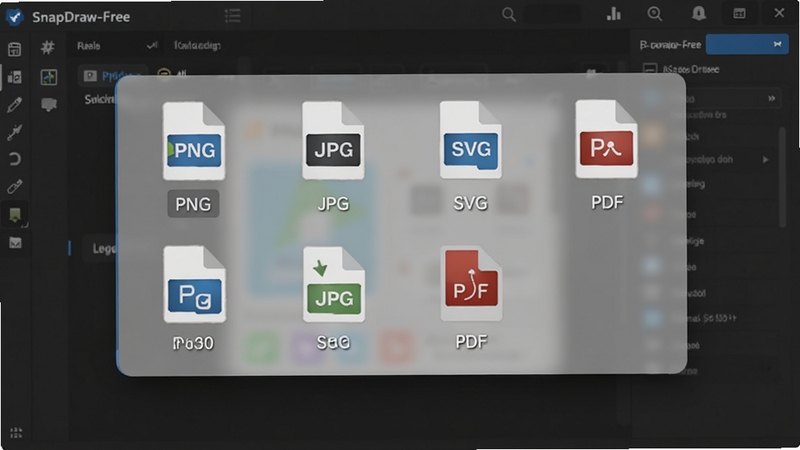Close the SnapDraw-Free window with X
Screen dimensions: 800x450
tap(779, 13)
